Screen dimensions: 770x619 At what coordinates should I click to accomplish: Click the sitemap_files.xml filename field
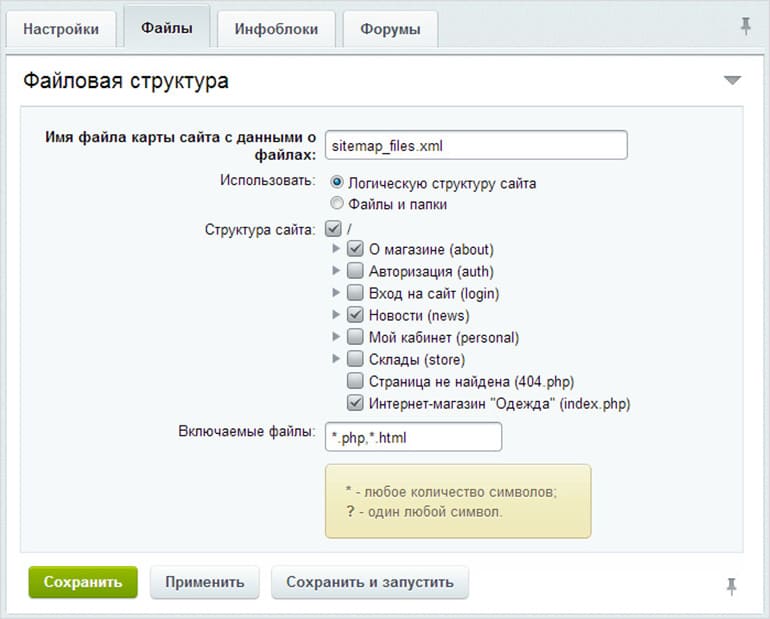(x=476, y=145)
